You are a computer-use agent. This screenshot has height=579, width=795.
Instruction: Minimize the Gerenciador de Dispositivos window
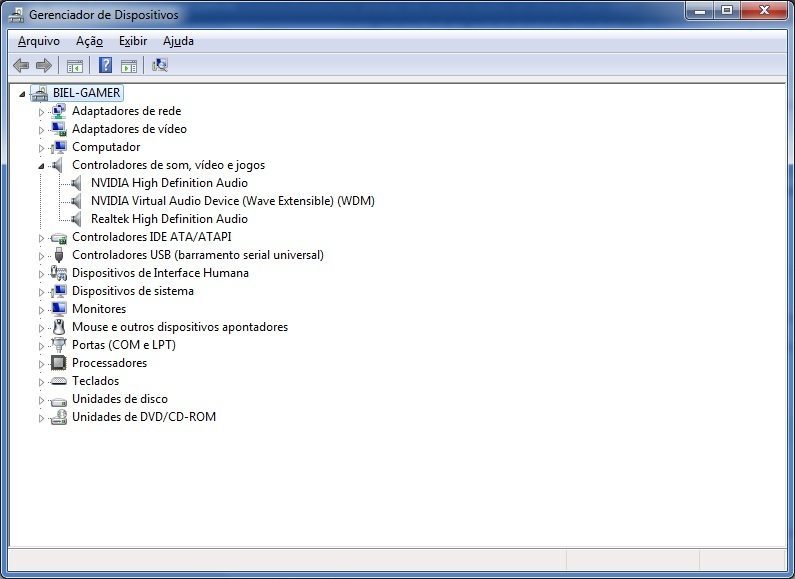[700, 11]
